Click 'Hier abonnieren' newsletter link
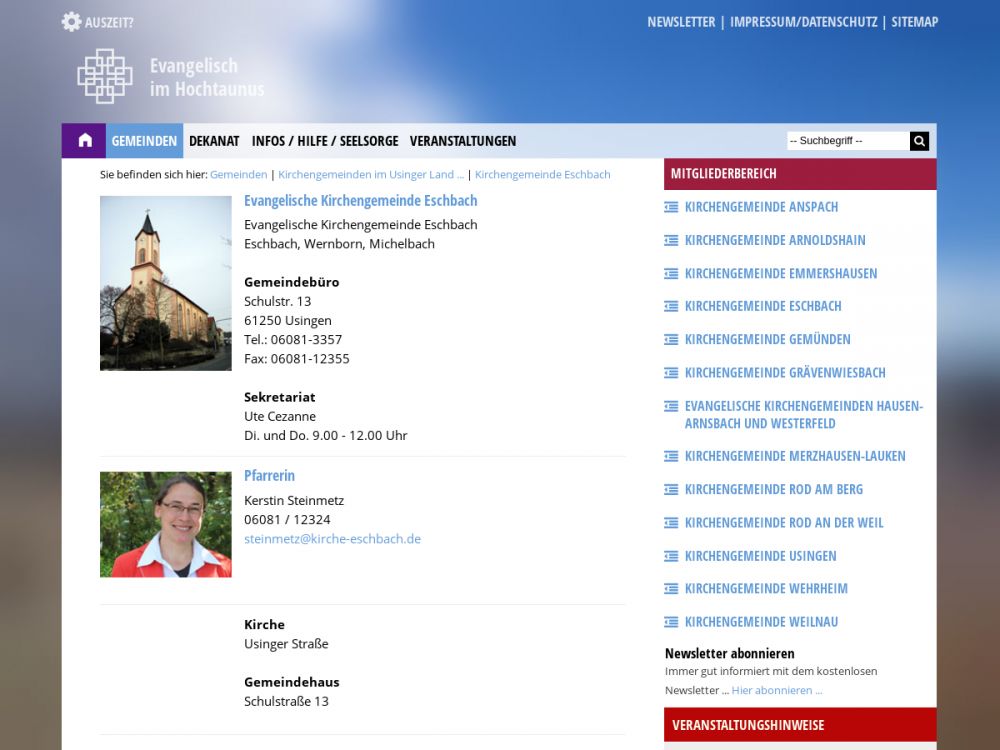The width and height of the screenshot is (1000, 750). [x=776, y=690]
